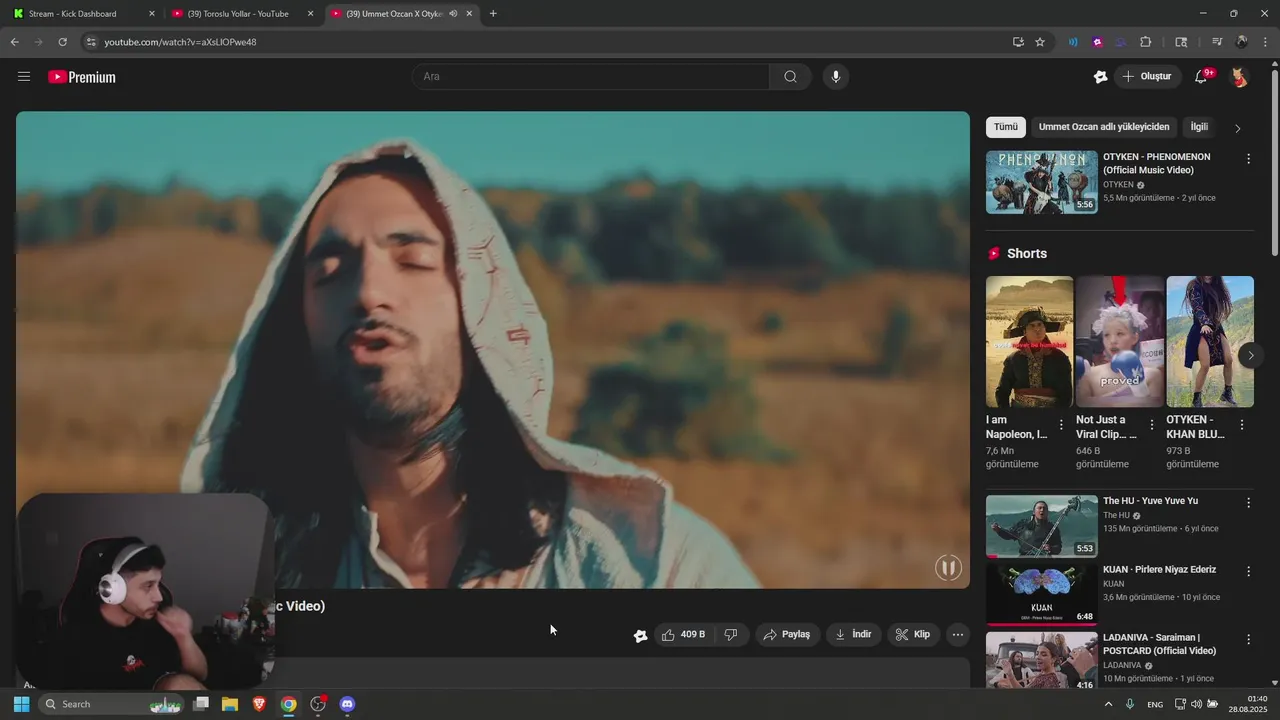Click the address bar URL

click(180, 42)
